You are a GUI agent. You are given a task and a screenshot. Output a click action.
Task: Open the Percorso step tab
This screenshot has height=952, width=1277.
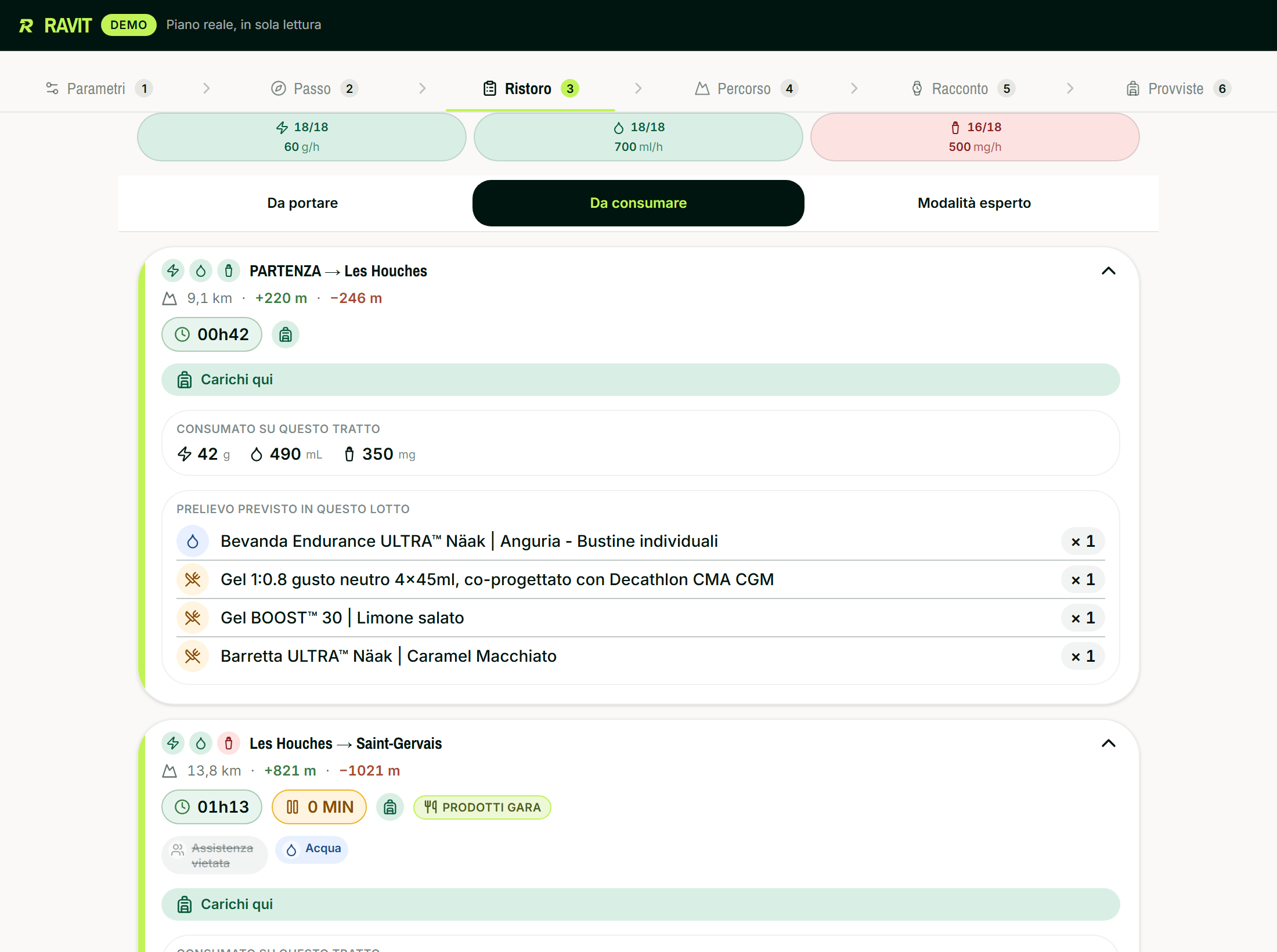[746, 88]
